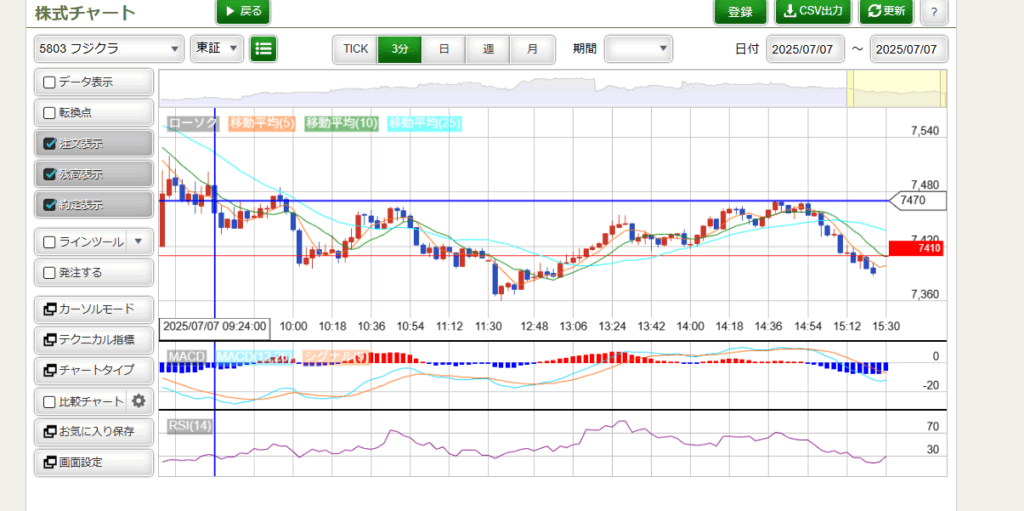Image resolution: width=1024 pixels, height=511 pixels.
Task: Open テクニカル指標 settings
Action: 94,340
